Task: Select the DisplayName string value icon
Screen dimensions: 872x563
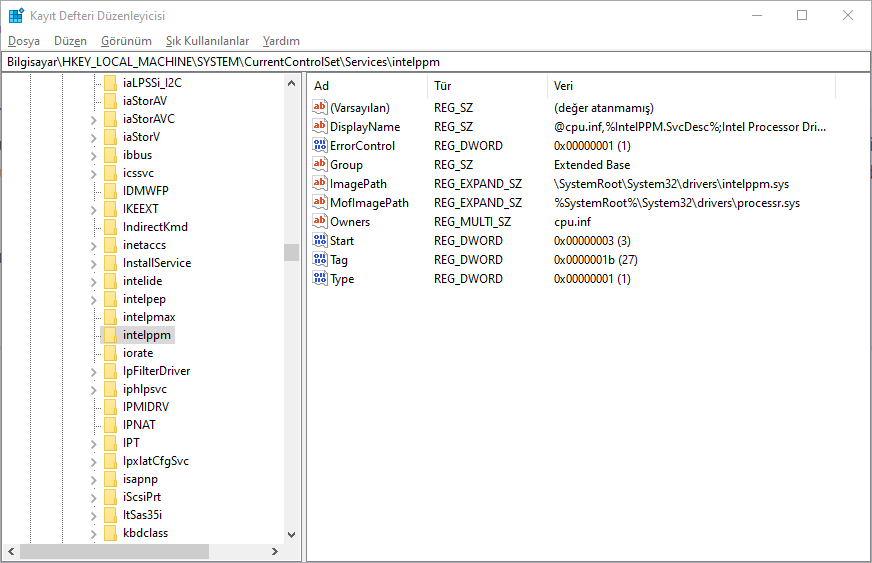Action: click(320, 126)
